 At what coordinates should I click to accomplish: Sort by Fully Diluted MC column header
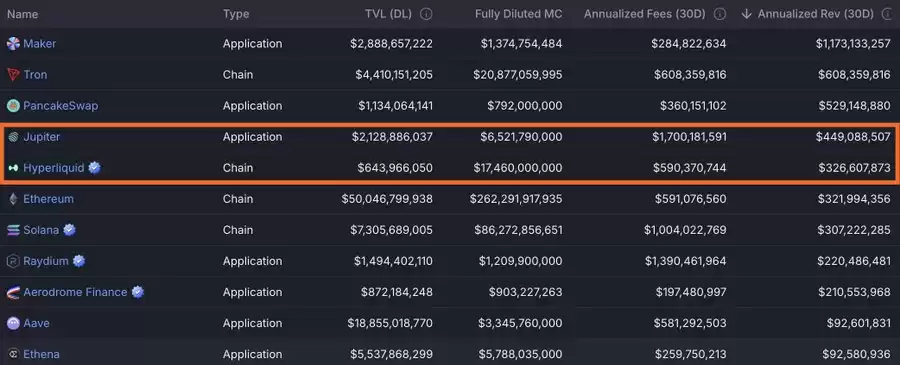[518, 14]
